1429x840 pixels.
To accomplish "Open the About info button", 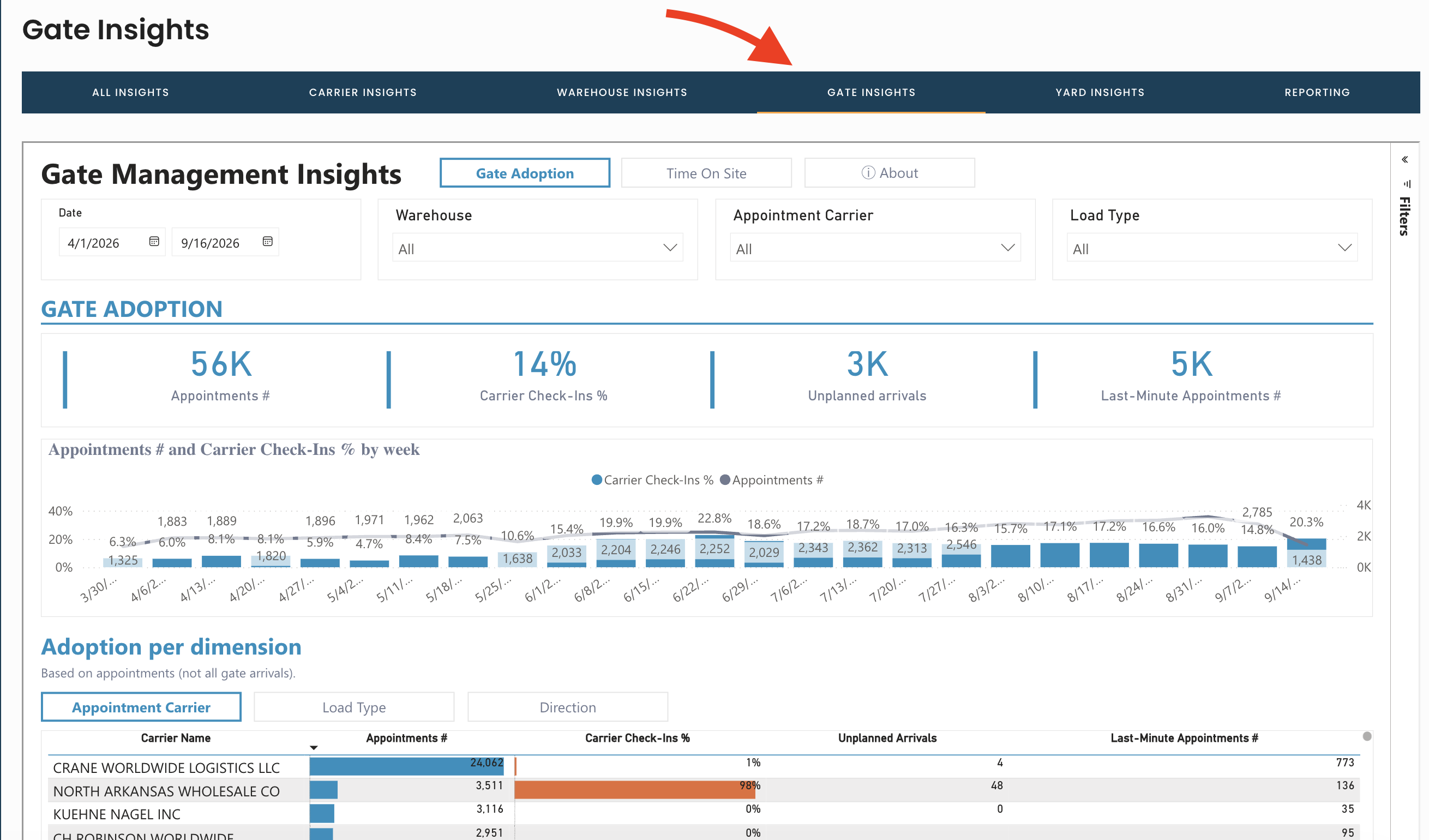I will click(x=889, y=173).
